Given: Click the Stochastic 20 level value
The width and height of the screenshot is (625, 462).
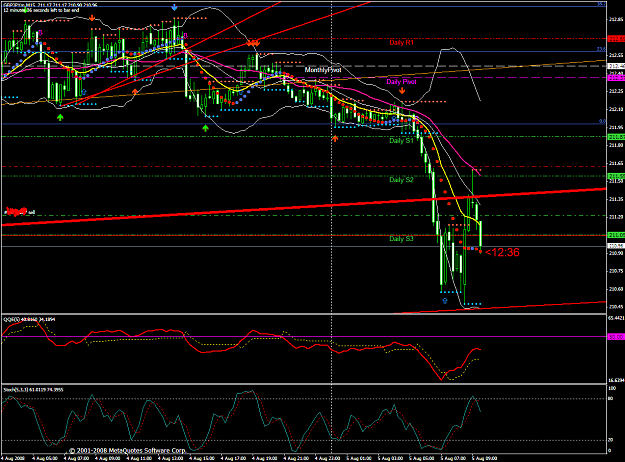Looking at the screenshot, I should click(610, 440).
